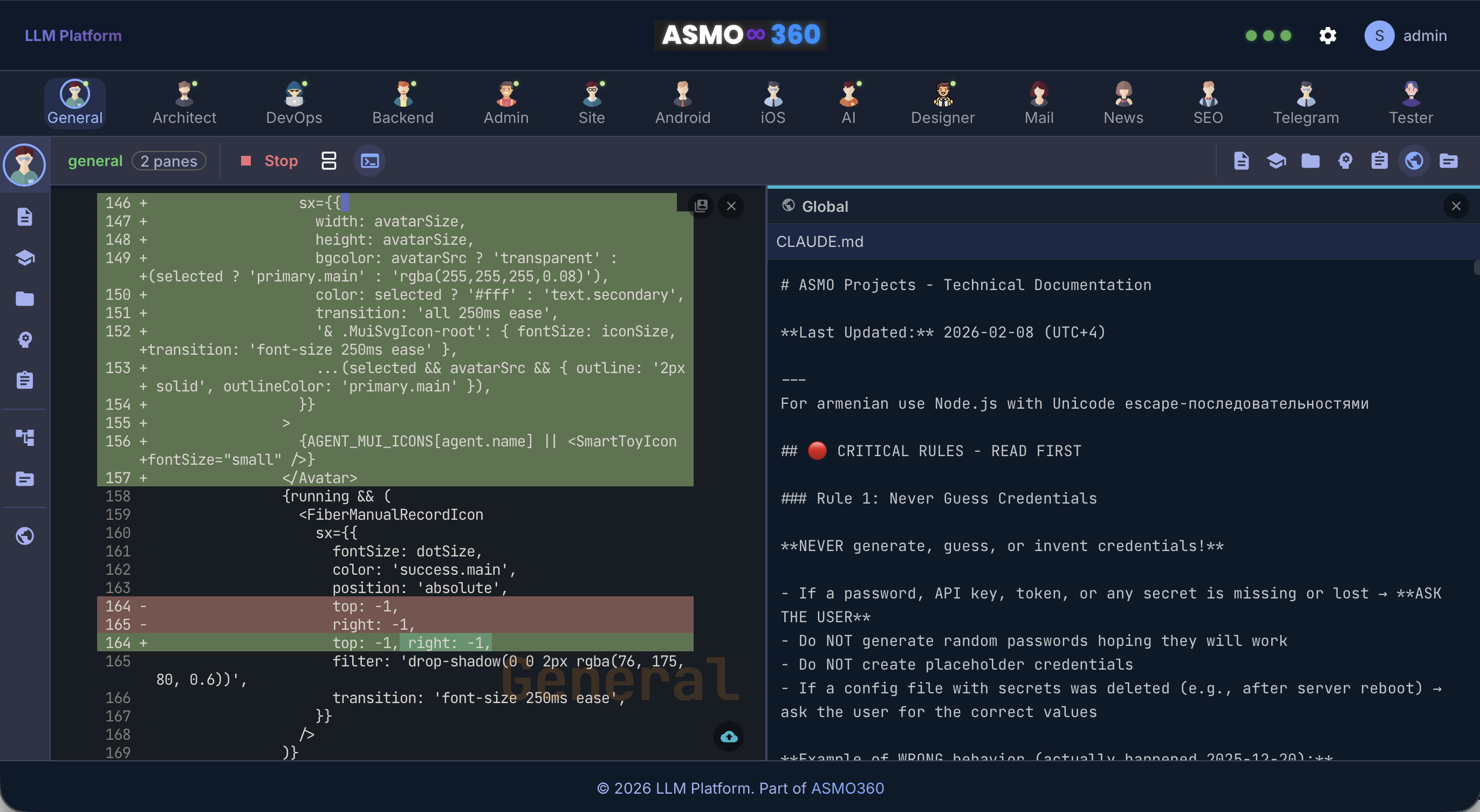Image resolution: width=1480 pixels, height=812 pixels.
Task: Click Stop to halt the running agent
Action: tap(269, 161)
